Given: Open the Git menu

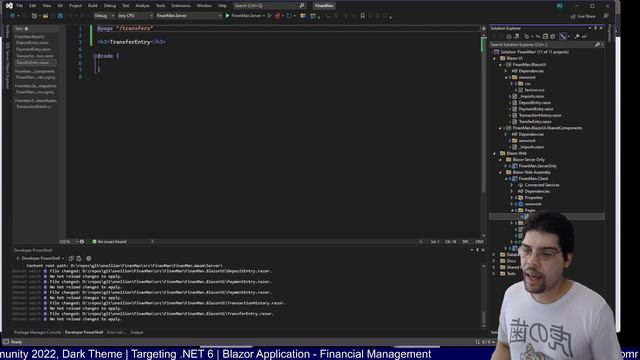Looking at the screenshot, I should point(60,6).
